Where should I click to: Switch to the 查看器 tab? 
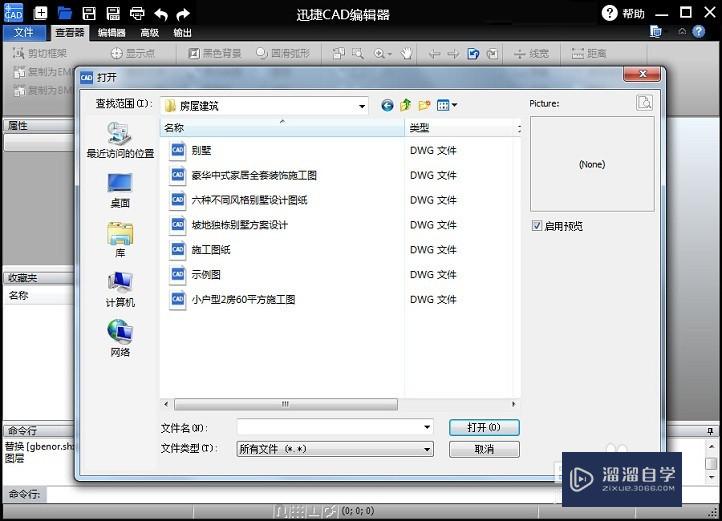coord(70,32)
